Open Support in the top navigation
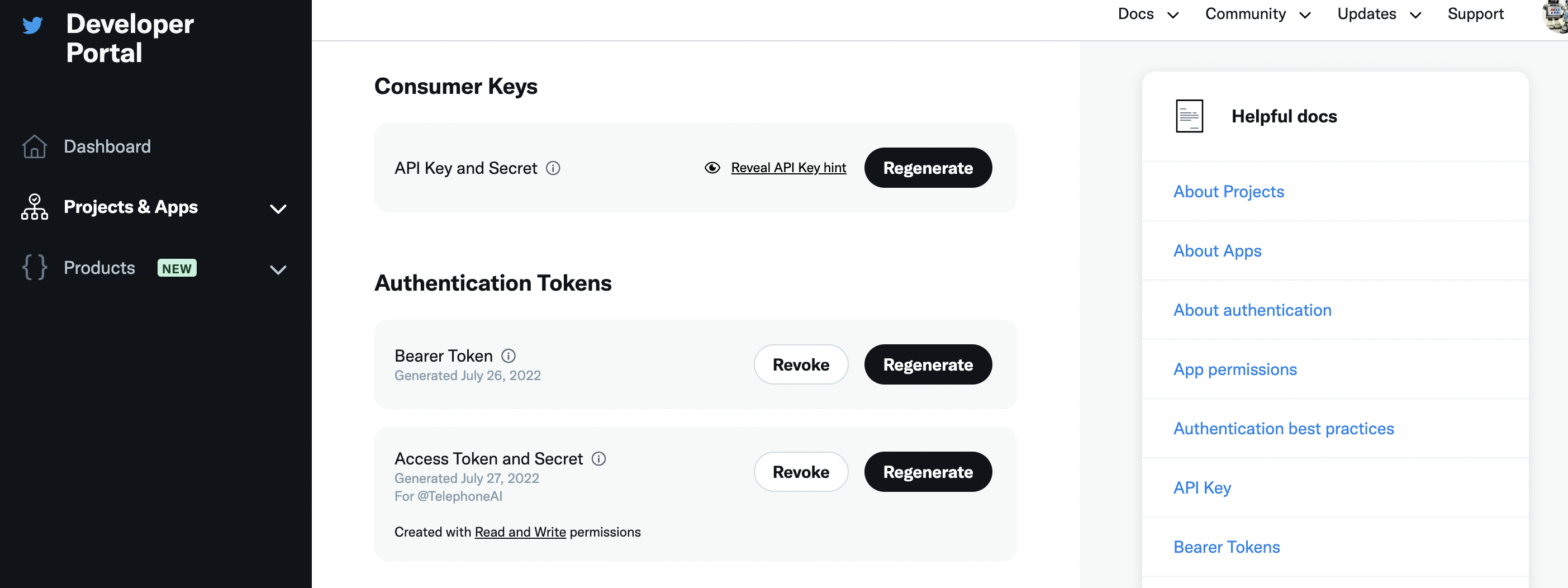 (1475, 14)
